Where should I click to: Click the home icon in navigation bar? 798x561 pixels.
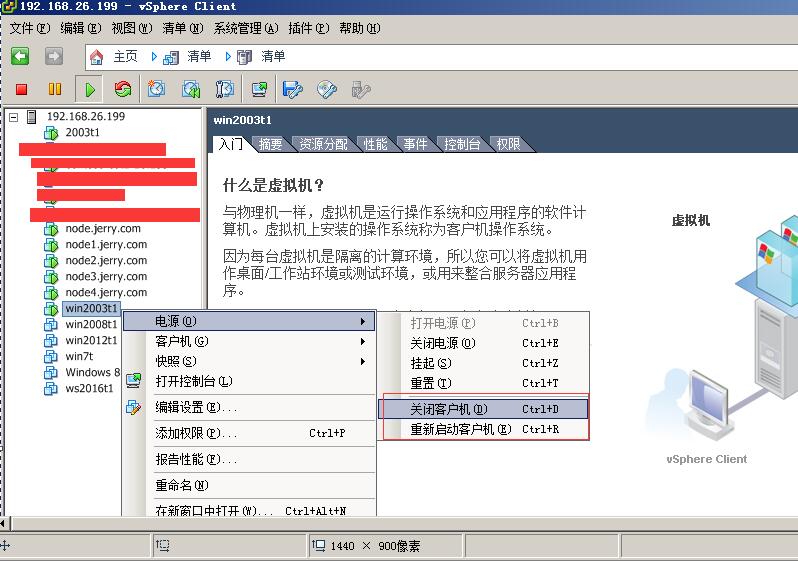click(x=97, y=57)
